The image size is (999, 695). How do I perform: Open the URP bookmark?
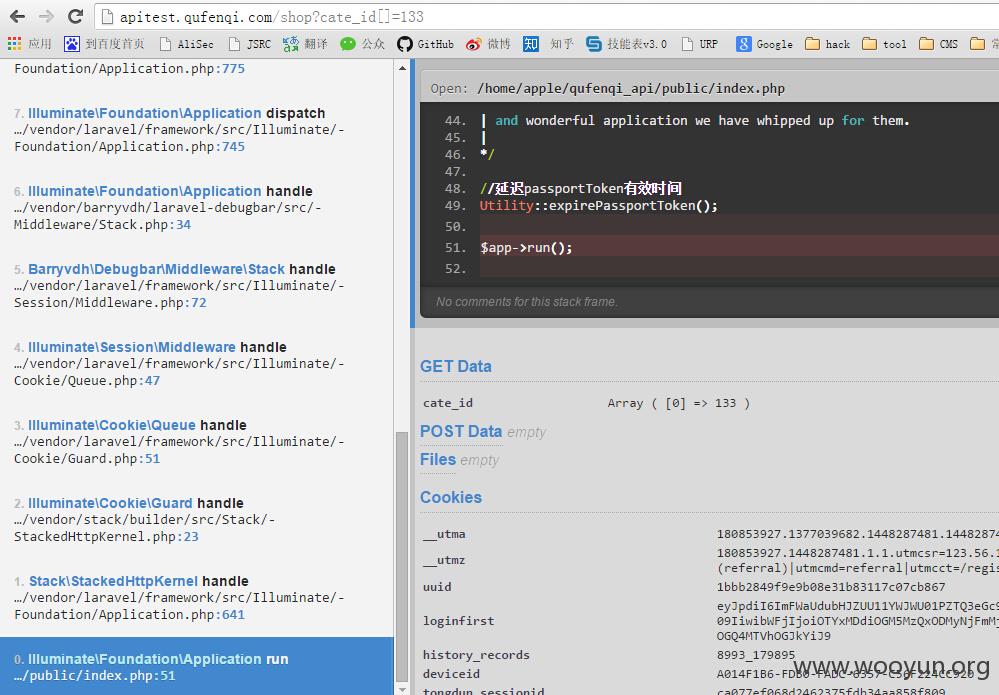700,44
